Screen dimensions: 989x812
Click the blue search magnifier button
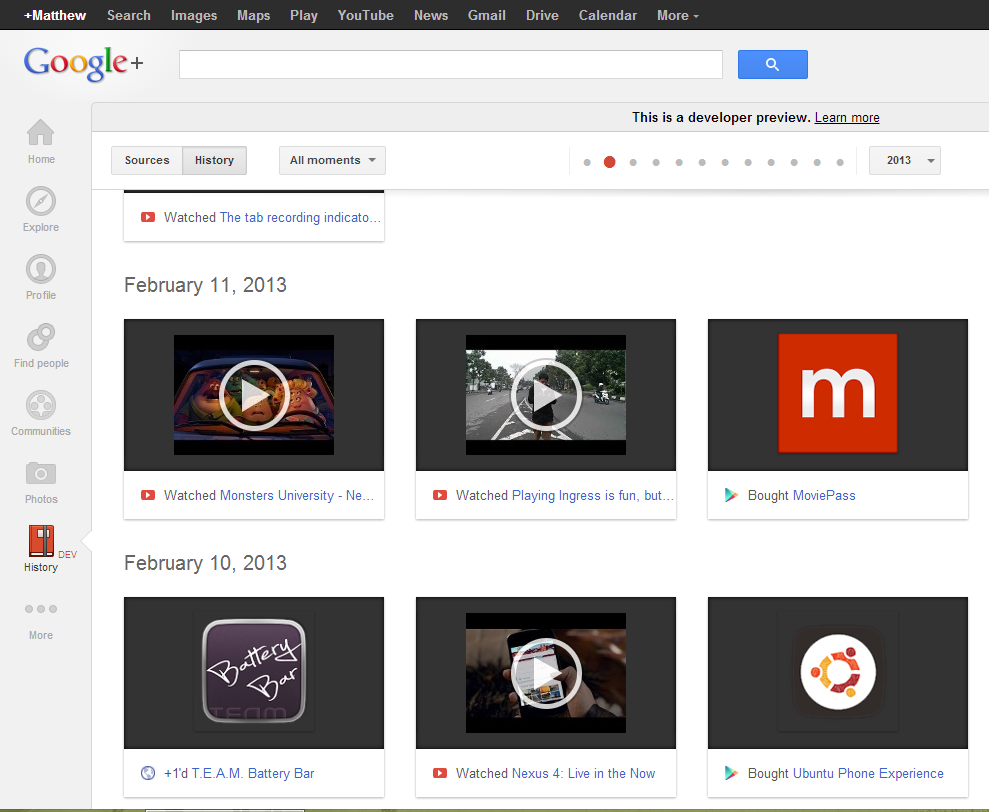[772, 63]
